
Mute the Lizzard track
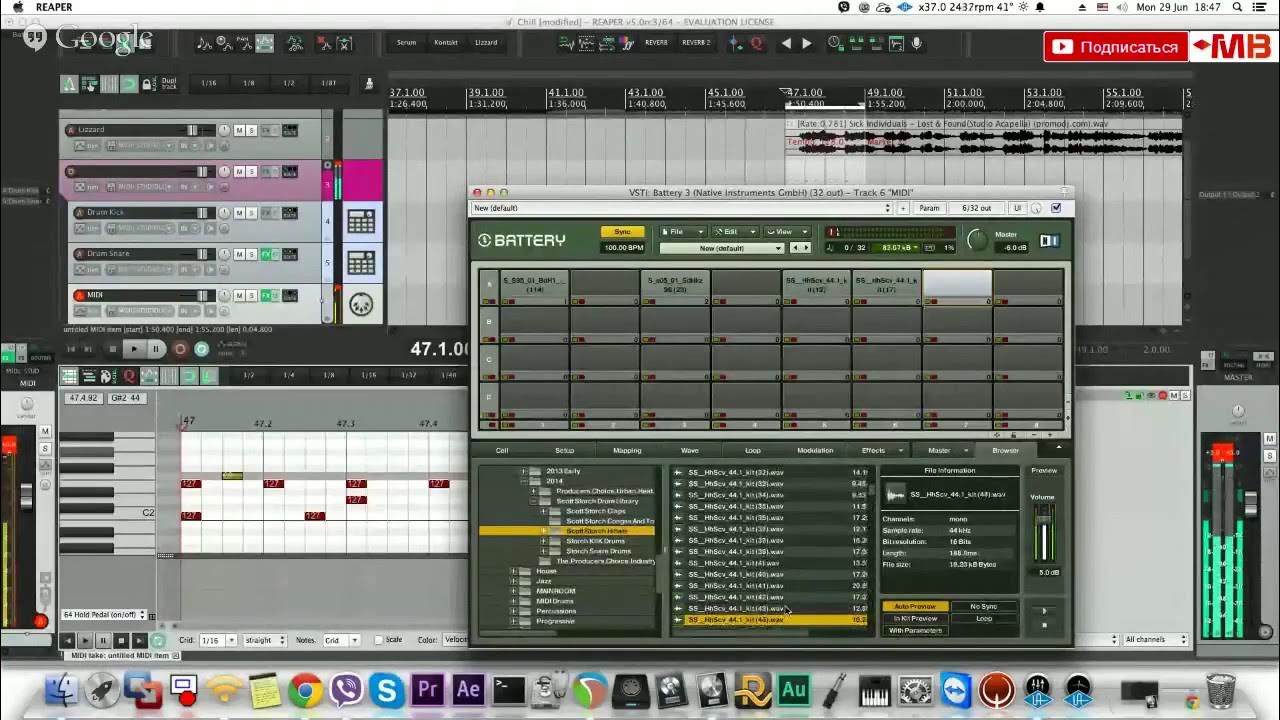click(x=239, y=130)
